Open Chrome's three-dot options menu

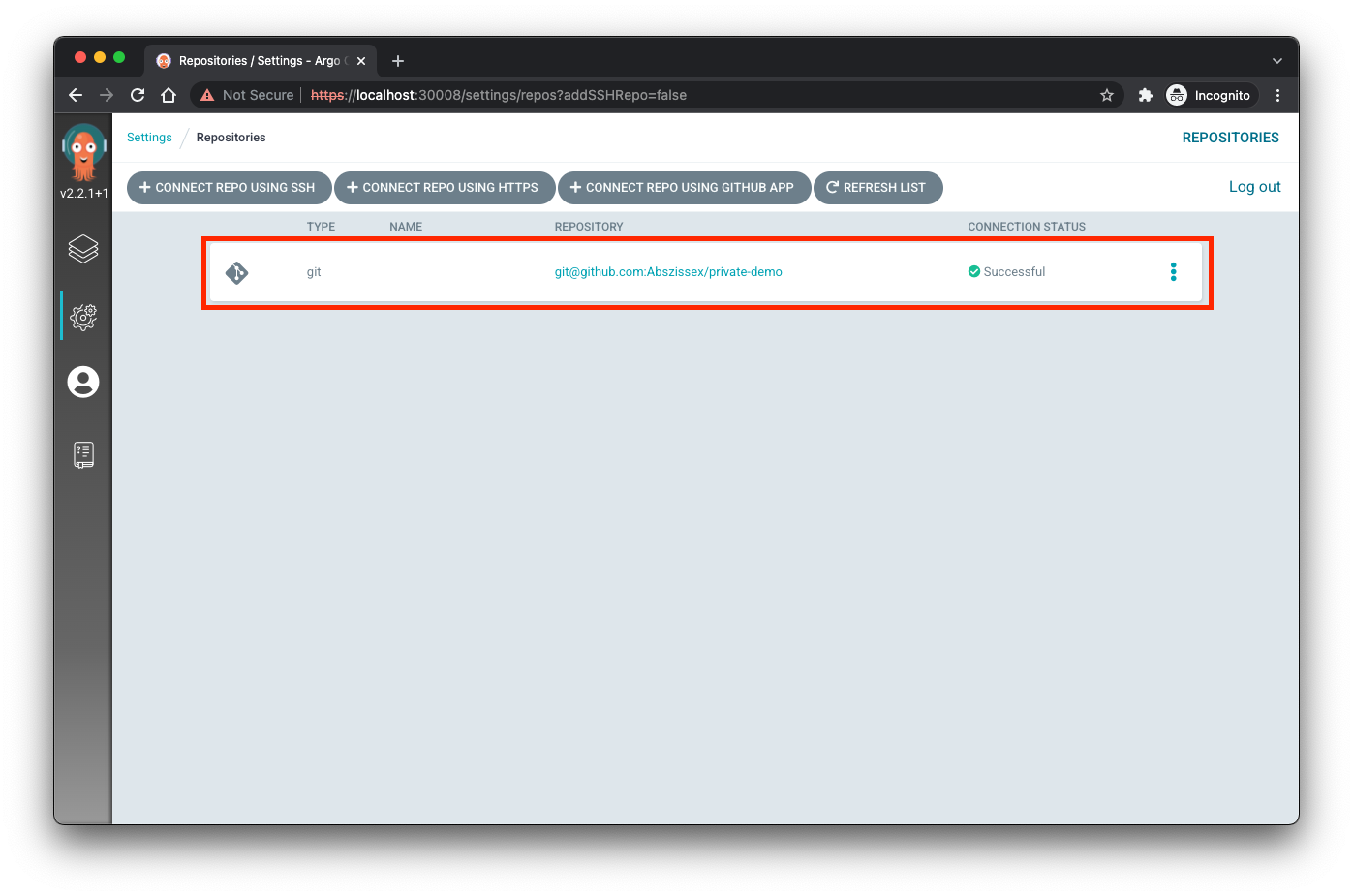(1277, 95)
